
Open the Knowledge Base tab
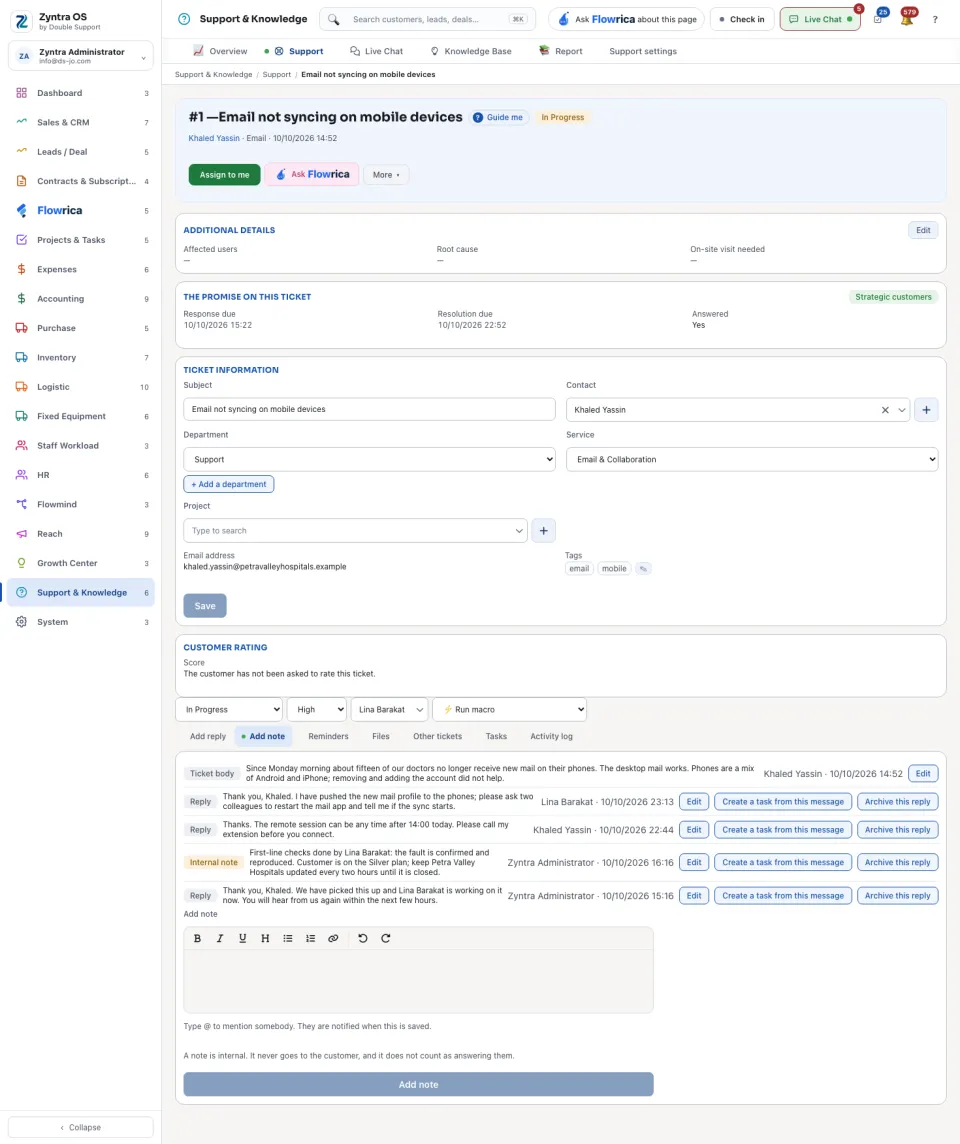(x=471, y=51)
